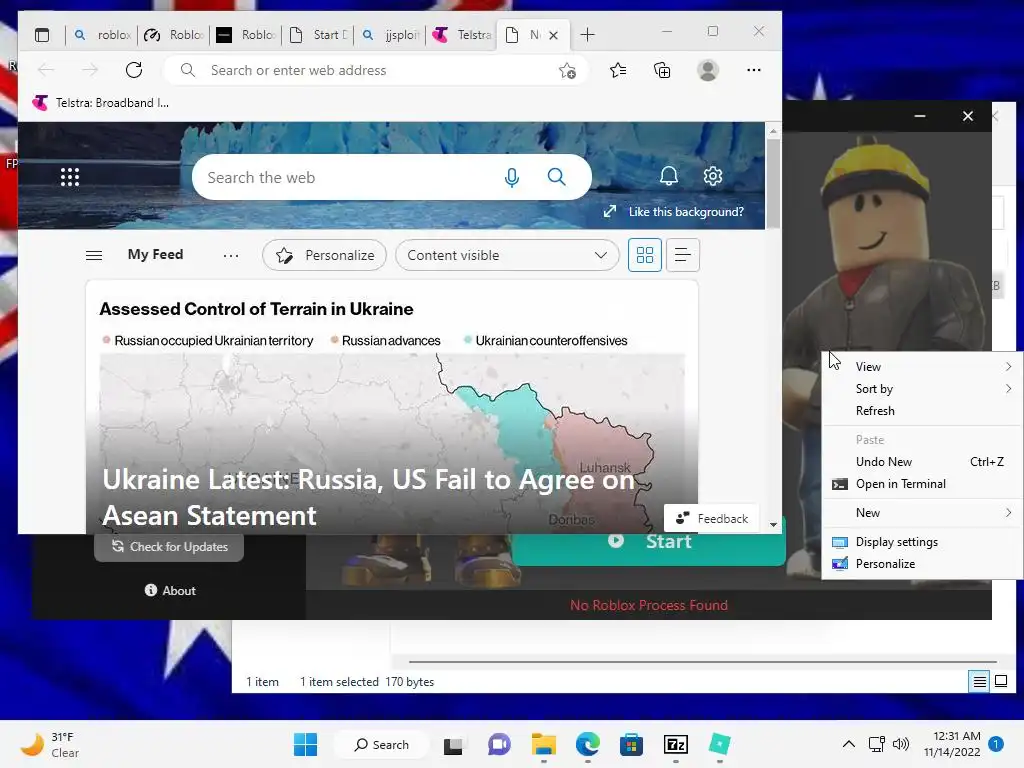This screenshot has height=768, width=1024.
Task: Open Telstra Broadband favorites bar bookmark
Action: pyautogui.click(x=100, y=103)
